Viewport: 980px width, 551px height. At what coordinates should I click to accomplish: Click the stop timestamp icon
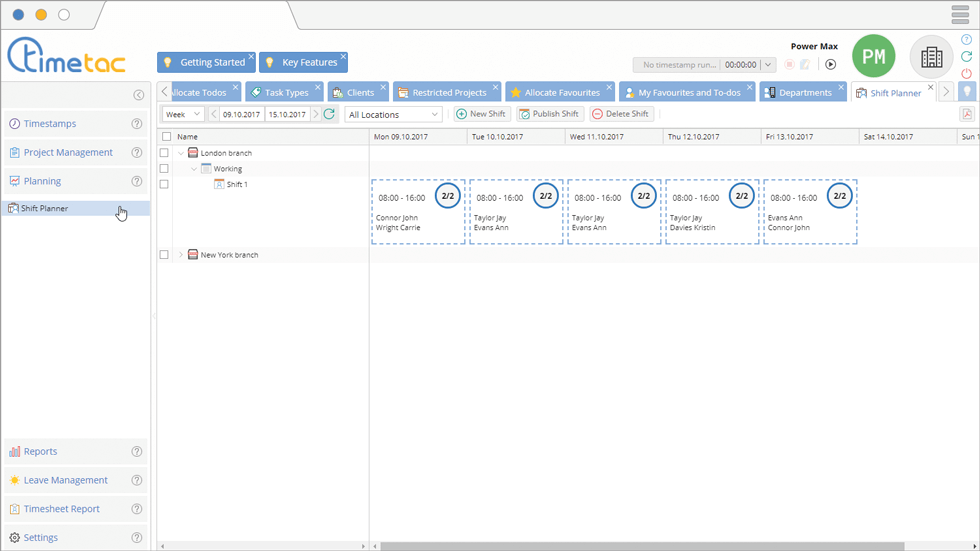tap(789, 64)
